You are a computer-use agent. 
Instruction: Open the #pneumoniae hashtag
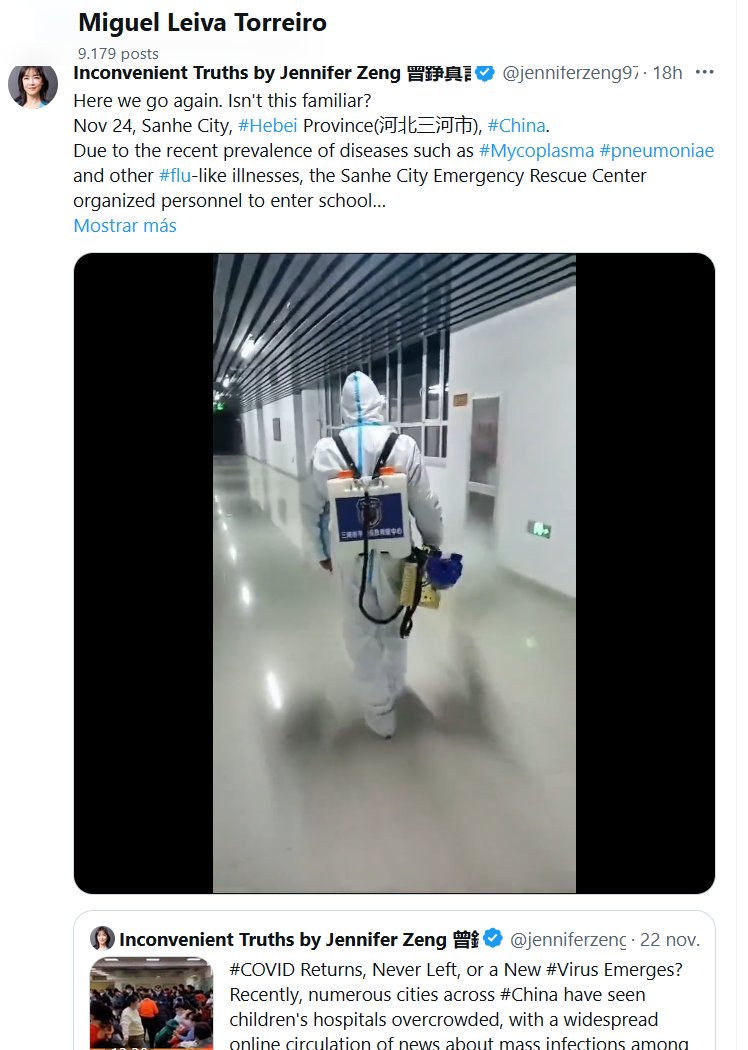pos(657,151)
